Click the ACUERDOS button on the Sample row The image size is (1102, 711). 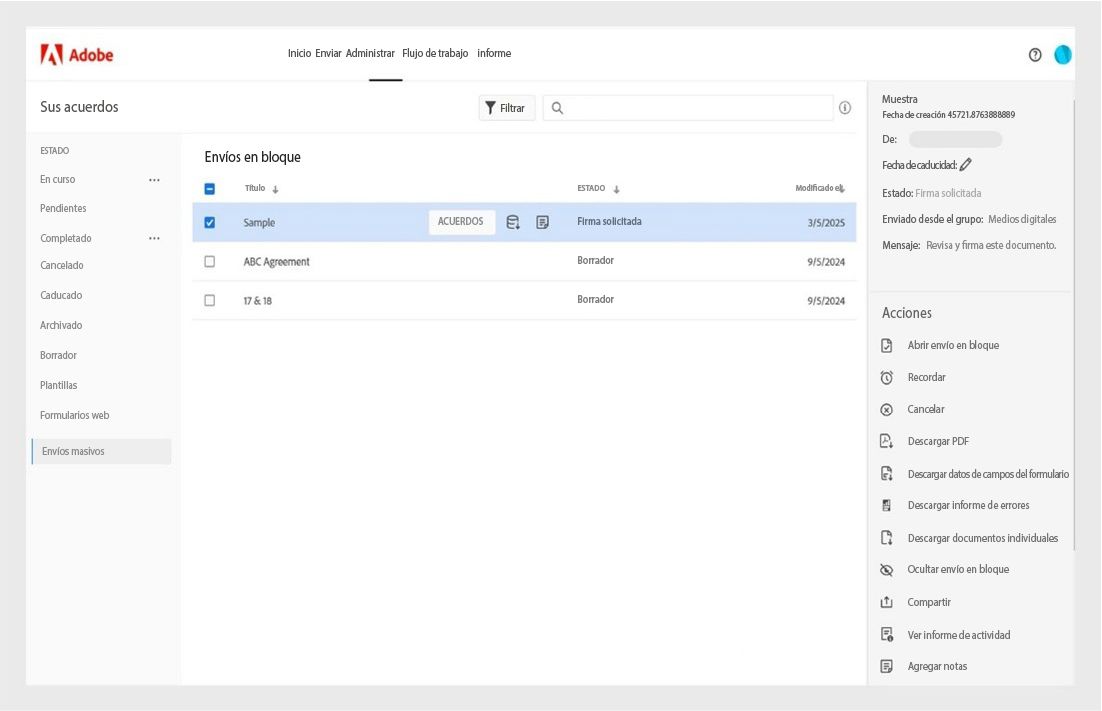(x=461, y=222)
